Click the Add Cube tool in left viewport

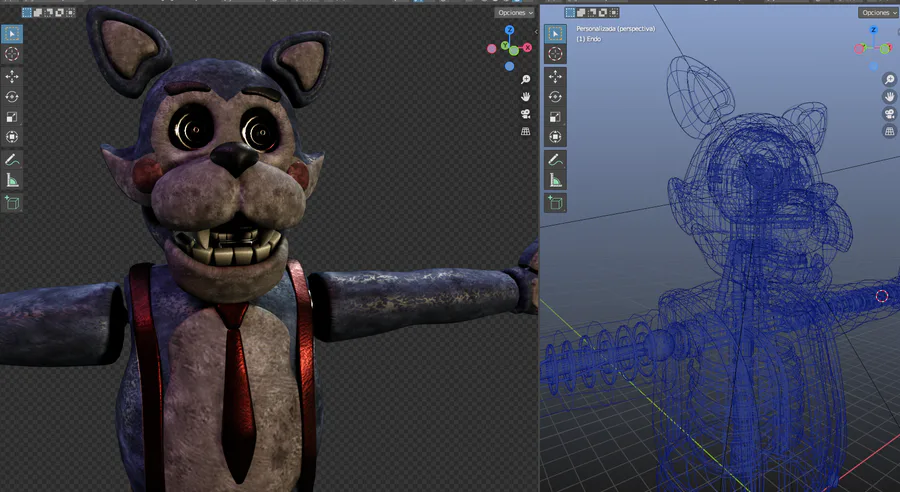12,203
